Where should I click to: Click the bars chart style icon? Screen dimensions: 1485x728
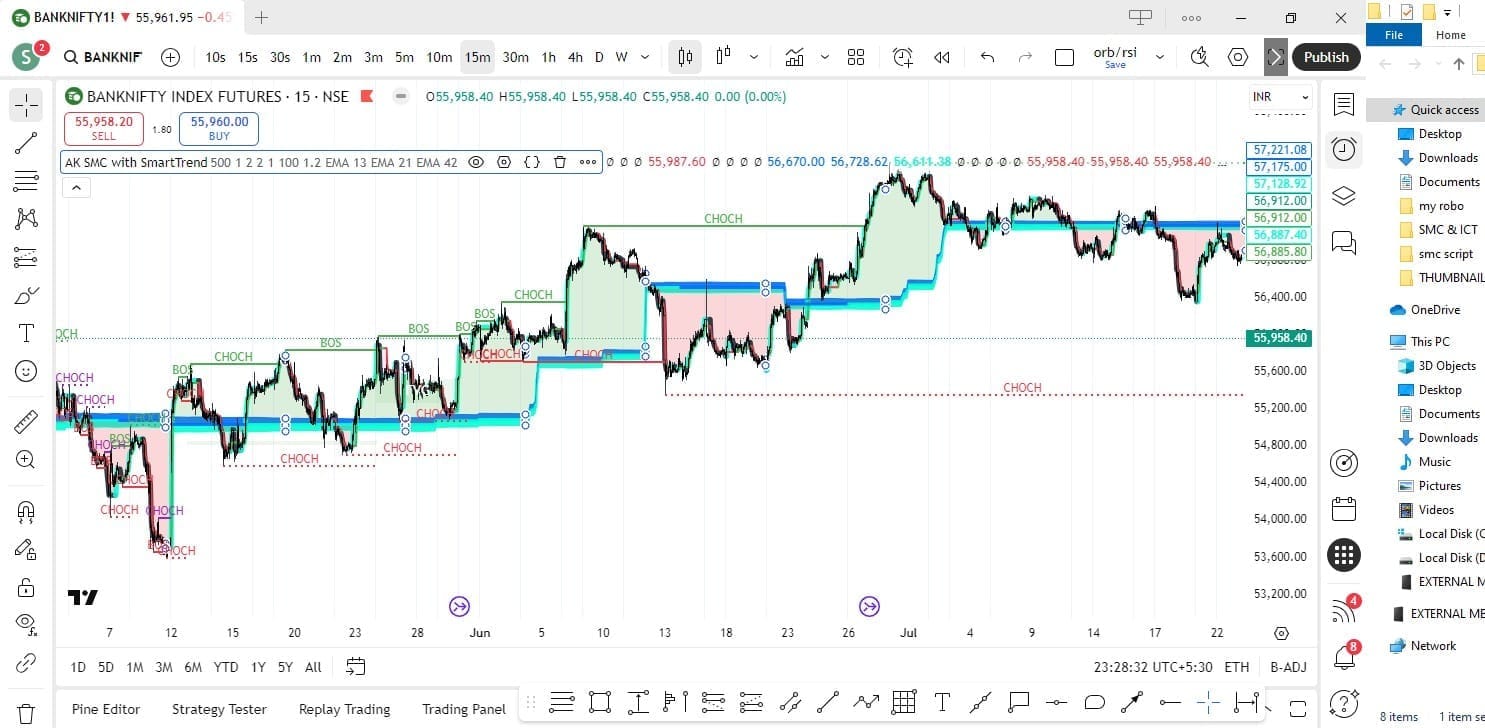tap(685, 57)
